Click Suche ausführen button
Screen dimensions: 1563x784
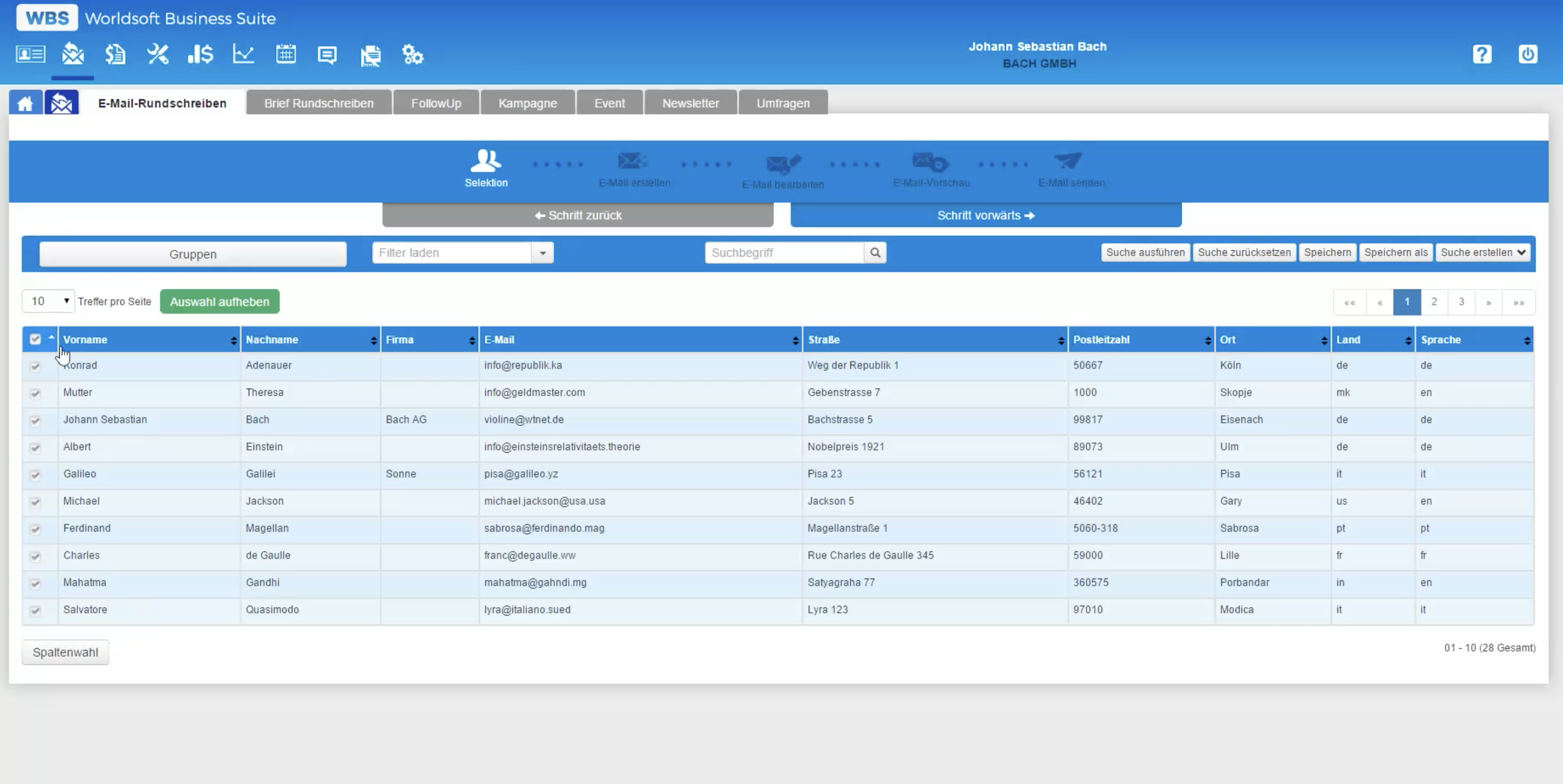[x=1145, y=253]
